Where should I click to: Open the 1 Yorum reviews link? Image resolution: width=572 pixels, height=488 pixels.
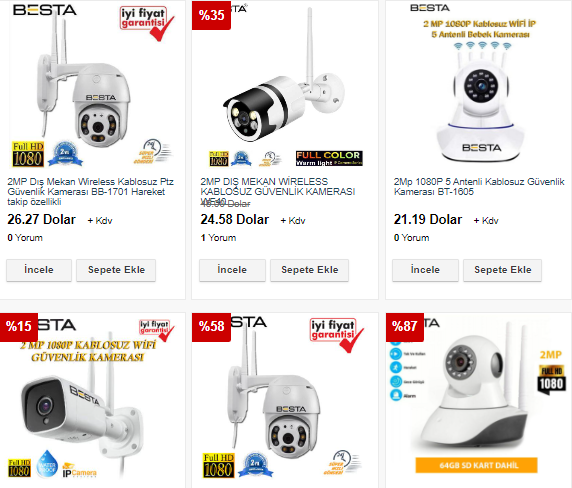click(218, 238)
